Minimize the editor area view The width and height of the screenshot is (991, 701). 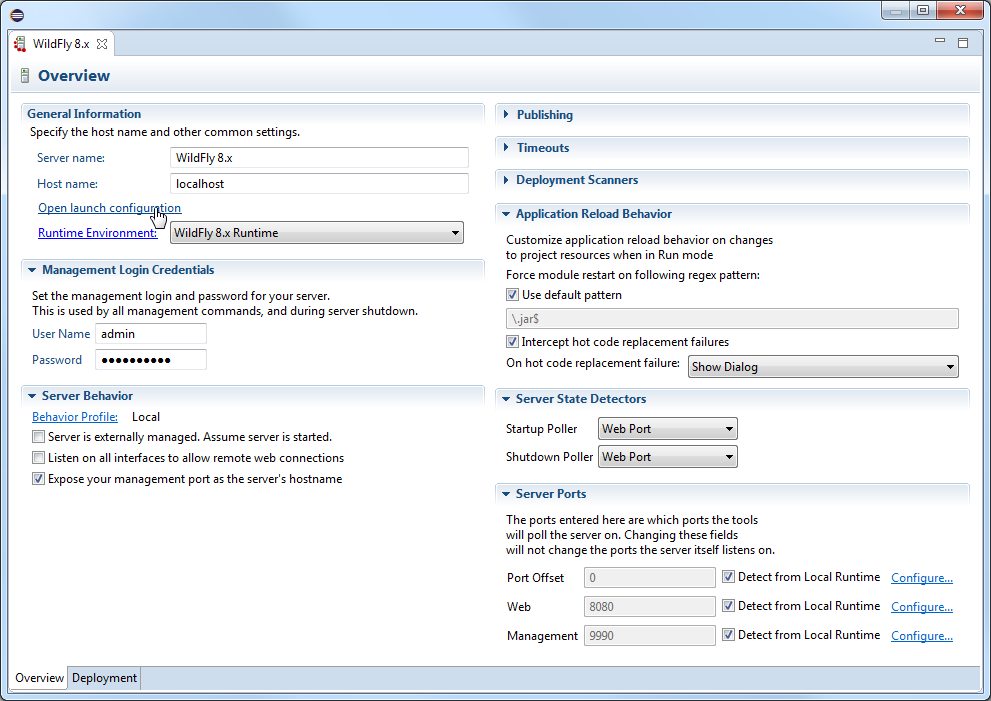click(x=940, y=42)
